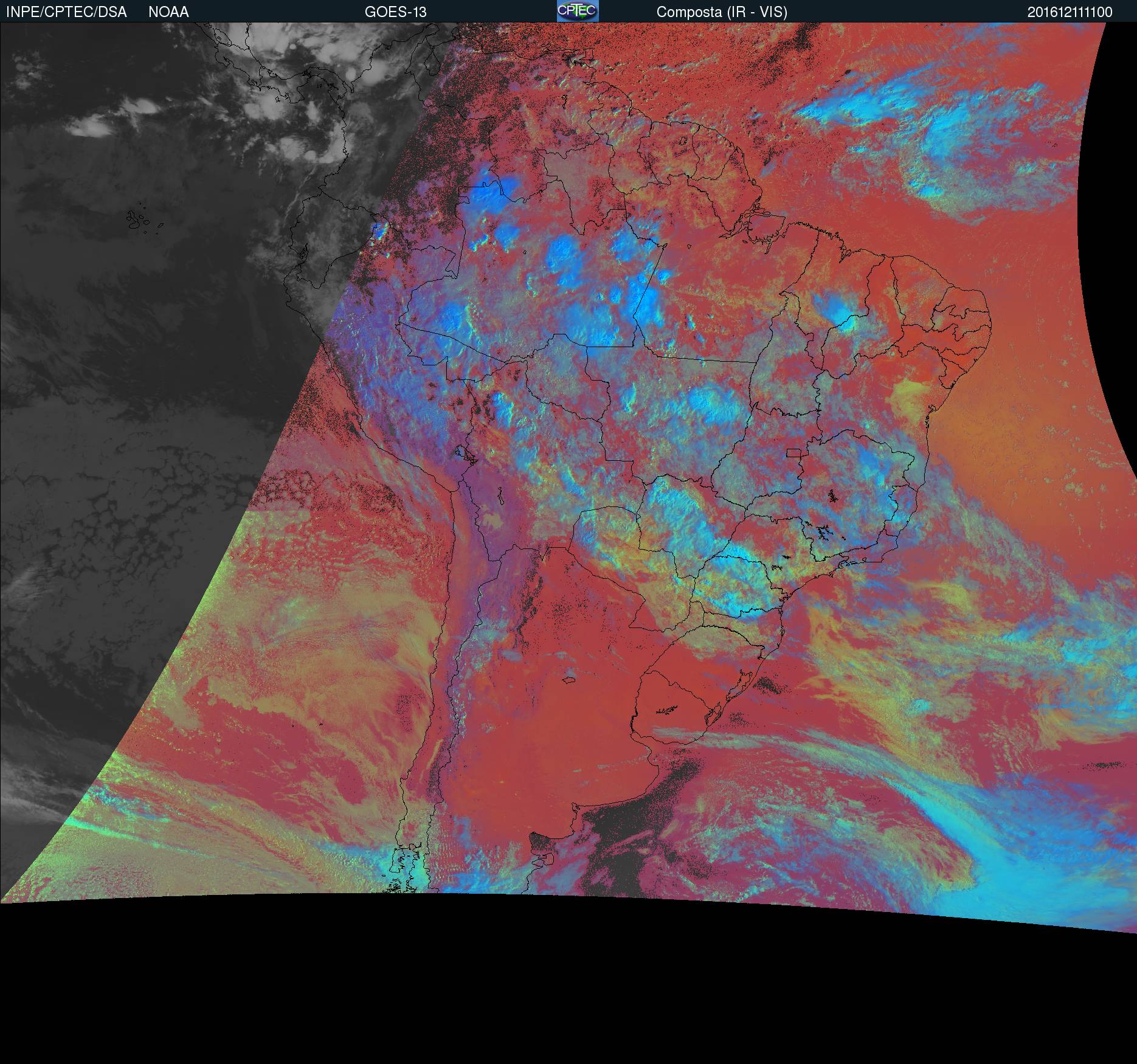Click the CPTEC logo in the header
Viewport: 1137px width, 1064px height.
click(577, 11)
